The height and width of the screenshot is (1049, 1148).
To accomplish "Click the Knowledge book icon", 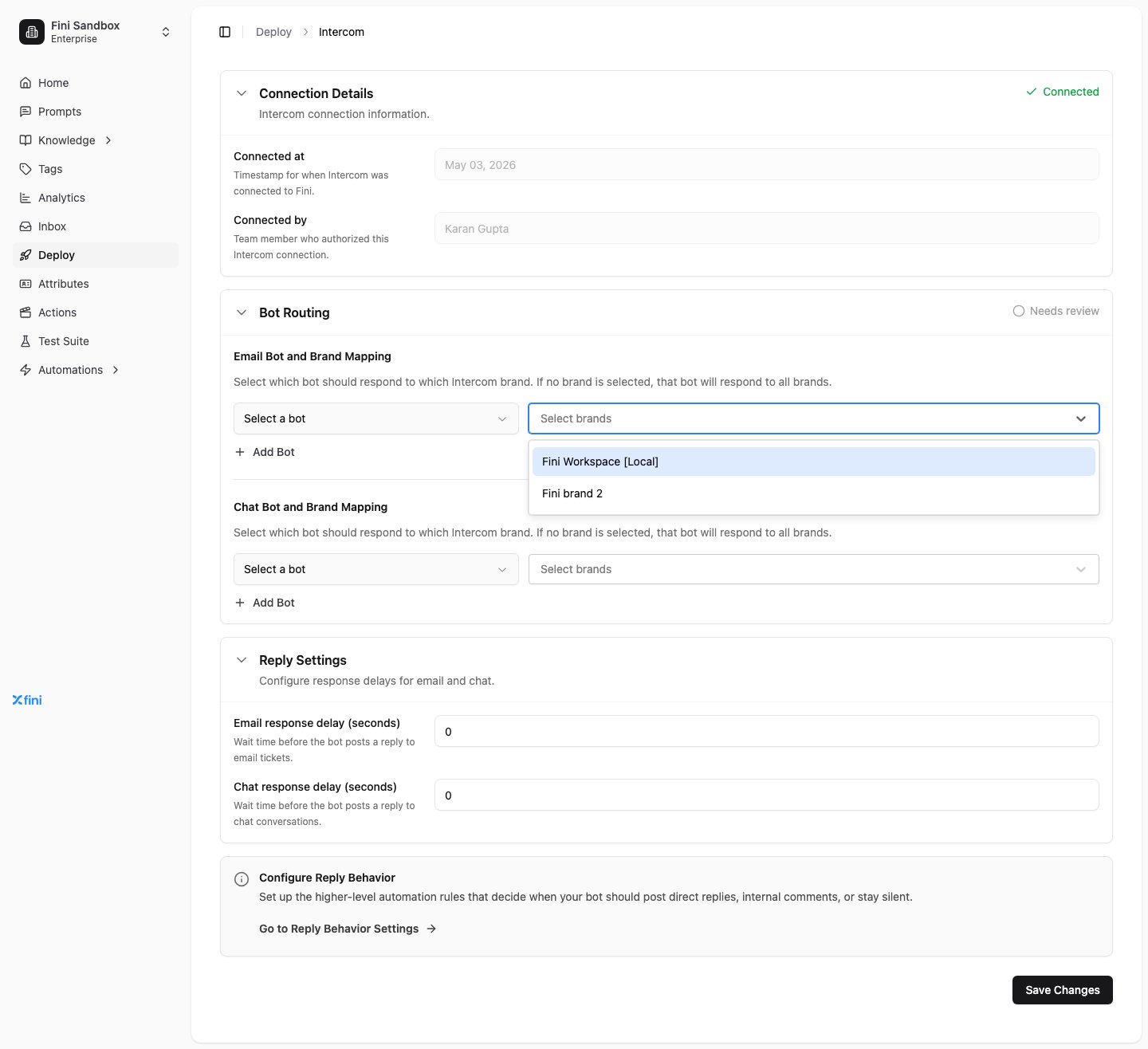I will click(26, 140).
